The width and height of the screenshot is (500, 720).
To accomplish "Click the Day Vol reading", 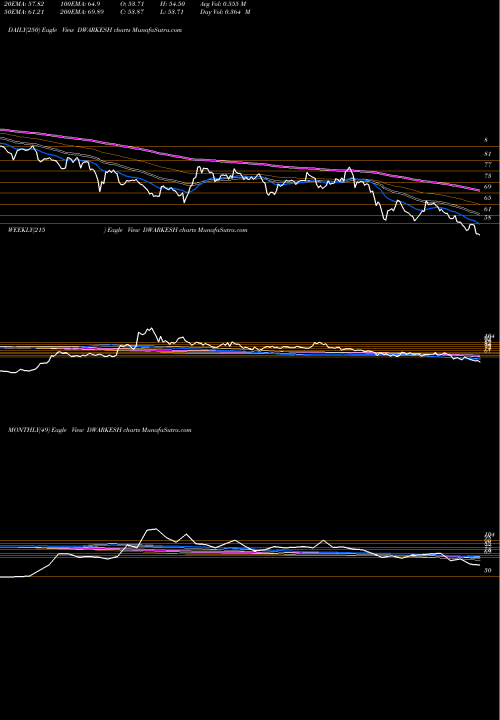I will coord(225,12).
